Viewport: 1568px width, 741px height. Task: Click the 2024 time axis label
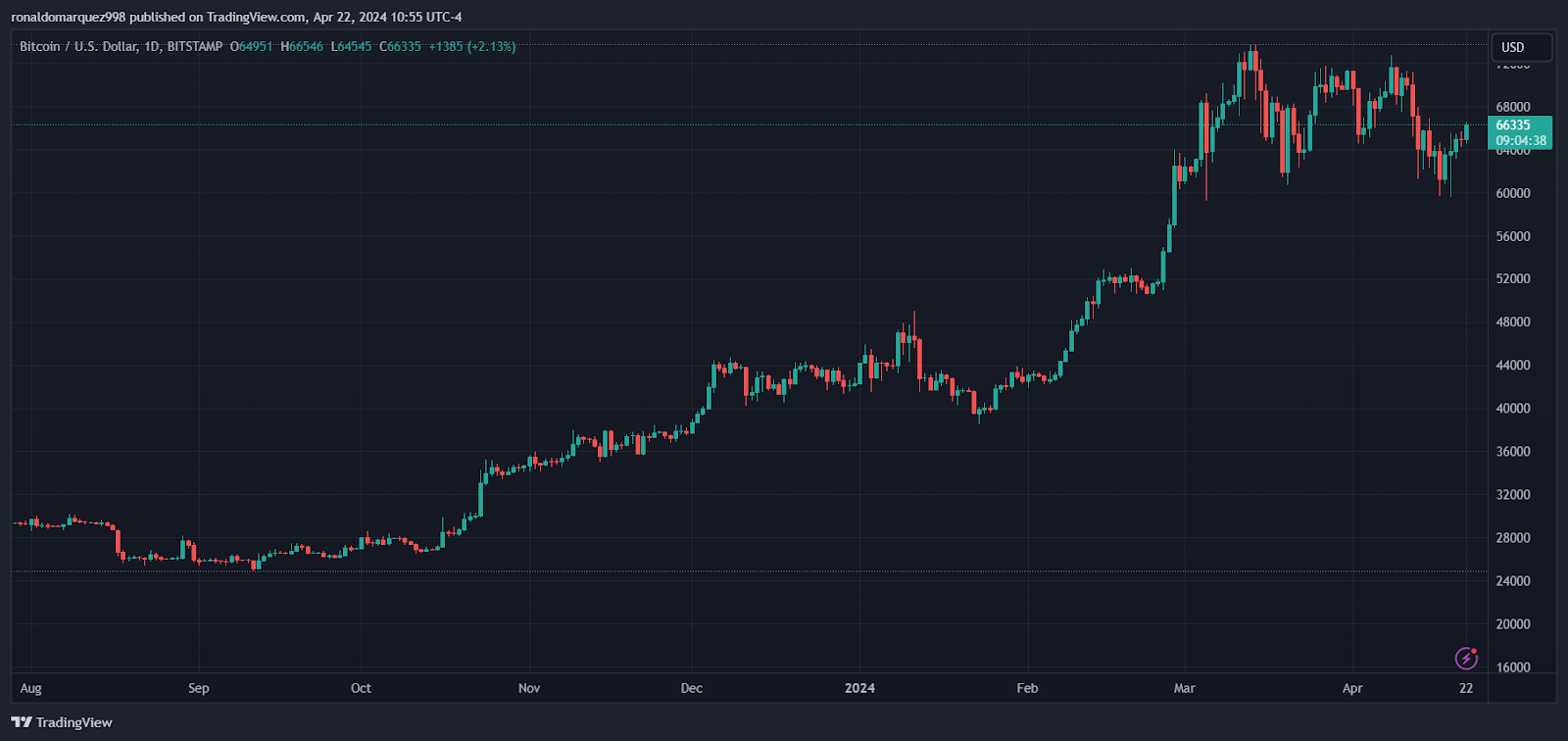(x=859, y=688)
